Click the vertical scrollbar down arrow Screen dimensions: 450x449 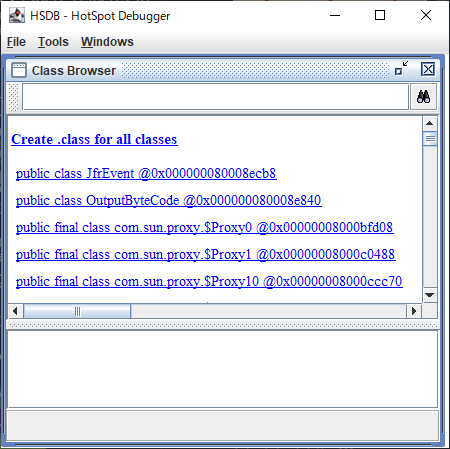[x=430, y=295]
